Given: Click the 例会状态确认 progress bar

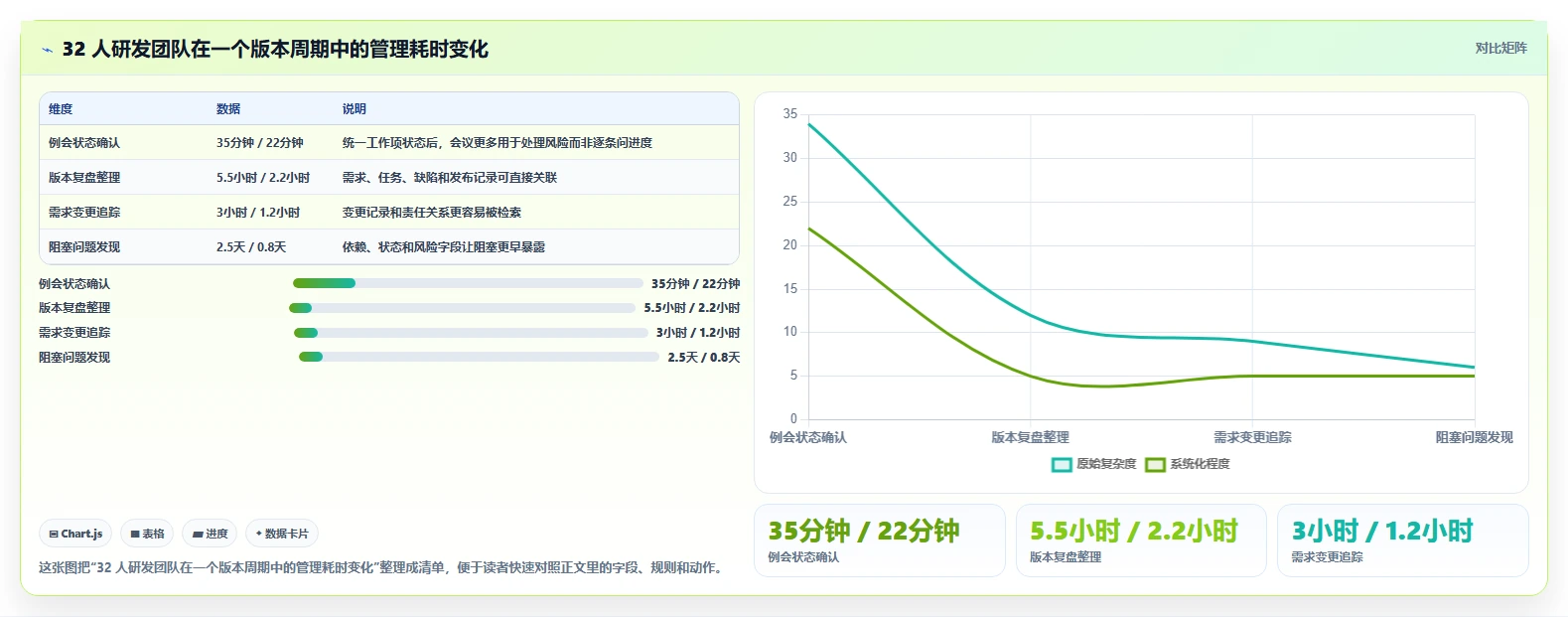Looking at the screenshot, I should click(x=468, y=283).
